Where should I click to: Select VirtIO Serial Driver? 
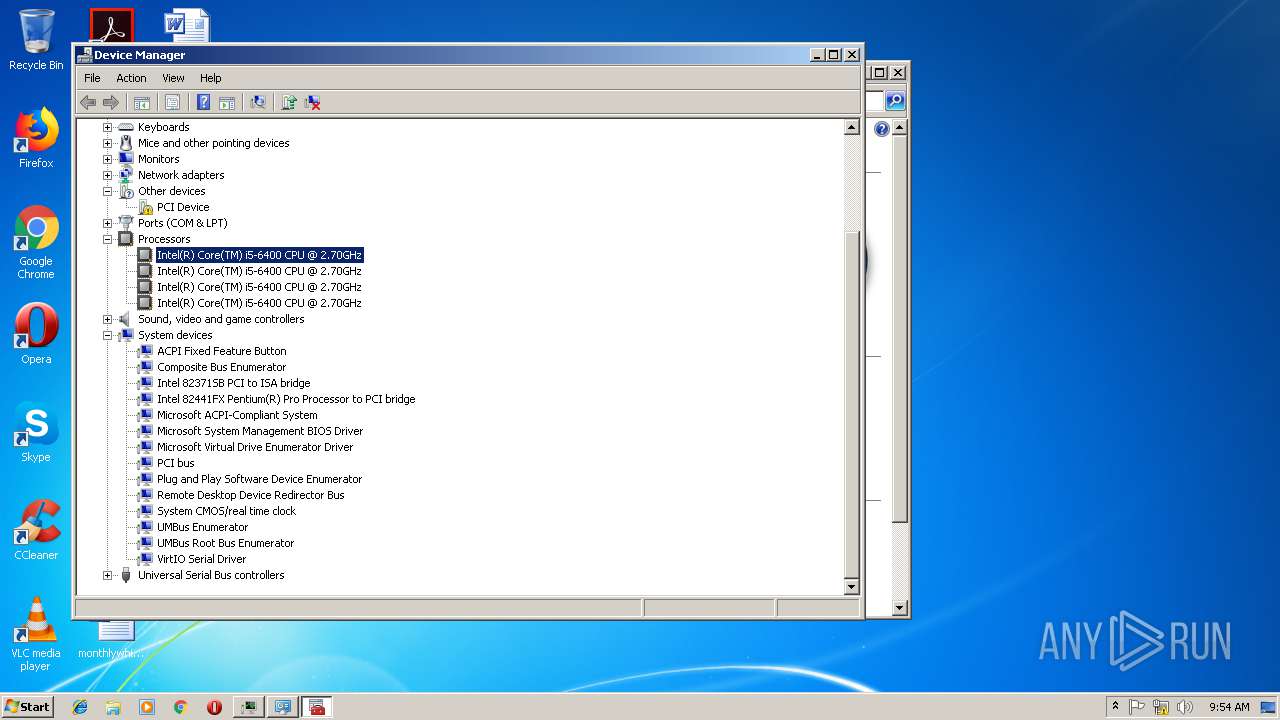201,559
